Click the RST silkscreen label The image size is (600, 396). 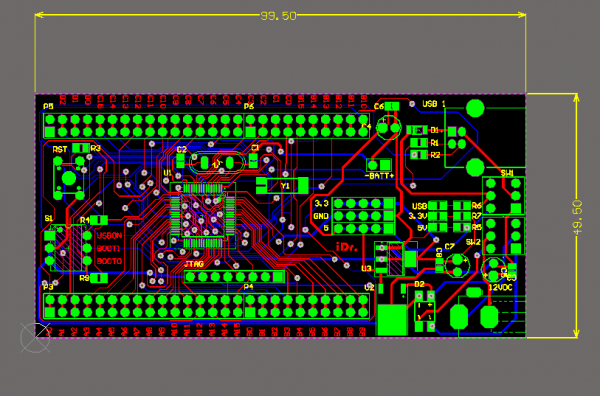point(60,150)
